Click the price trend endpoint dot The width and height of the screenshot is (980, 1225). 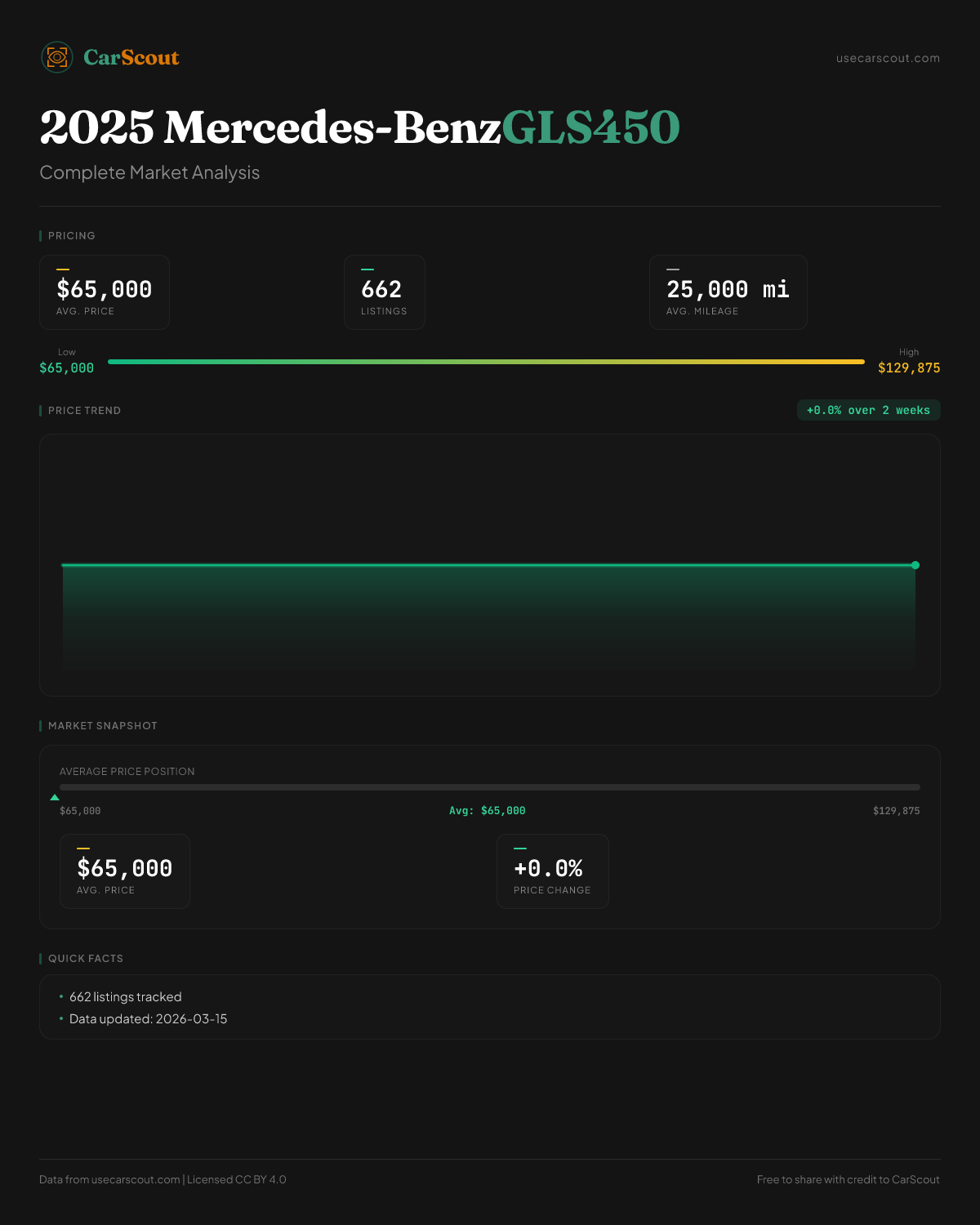(915, 565)
